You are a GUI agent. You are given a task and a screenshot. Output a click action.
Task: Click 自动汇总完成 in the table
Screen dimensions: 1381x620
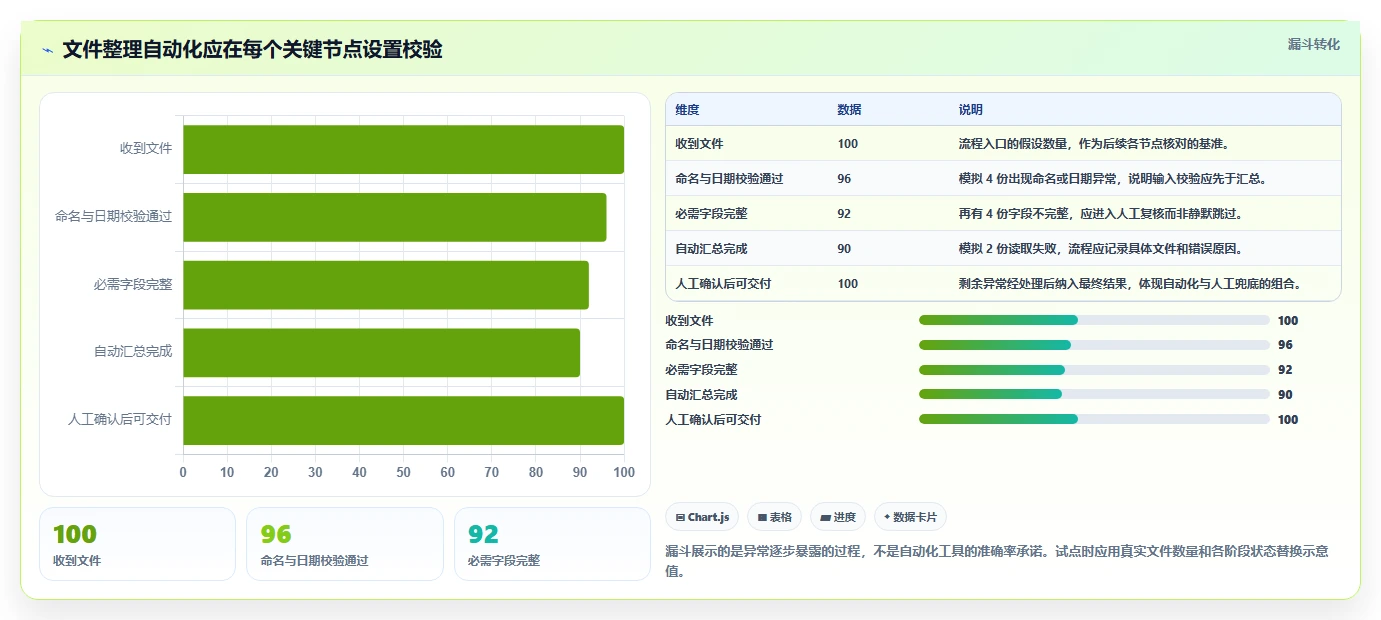pyautogui.click(x=711, y=248)
